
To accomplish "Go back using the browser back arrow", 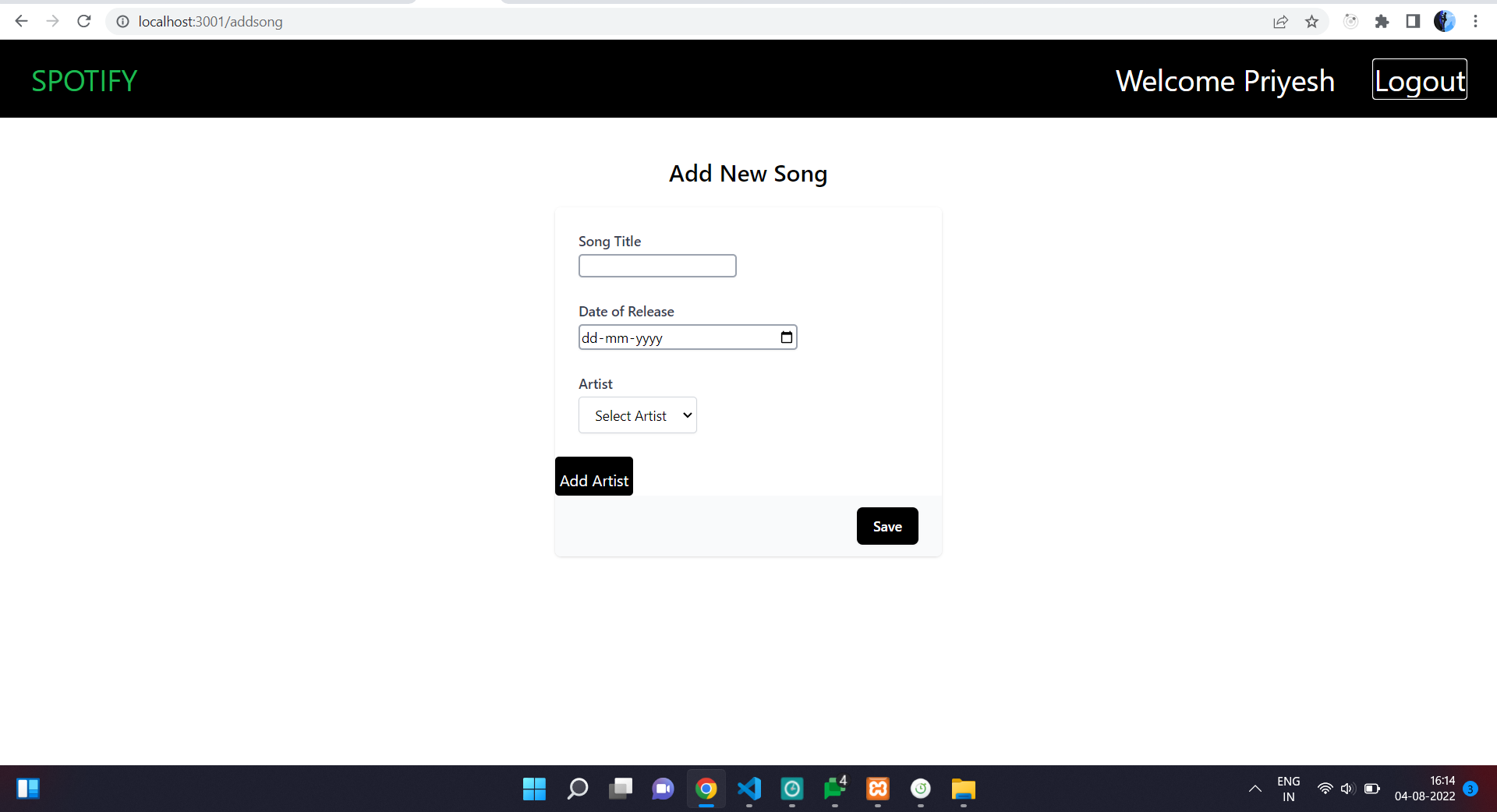I will click(x=21, y=21).
